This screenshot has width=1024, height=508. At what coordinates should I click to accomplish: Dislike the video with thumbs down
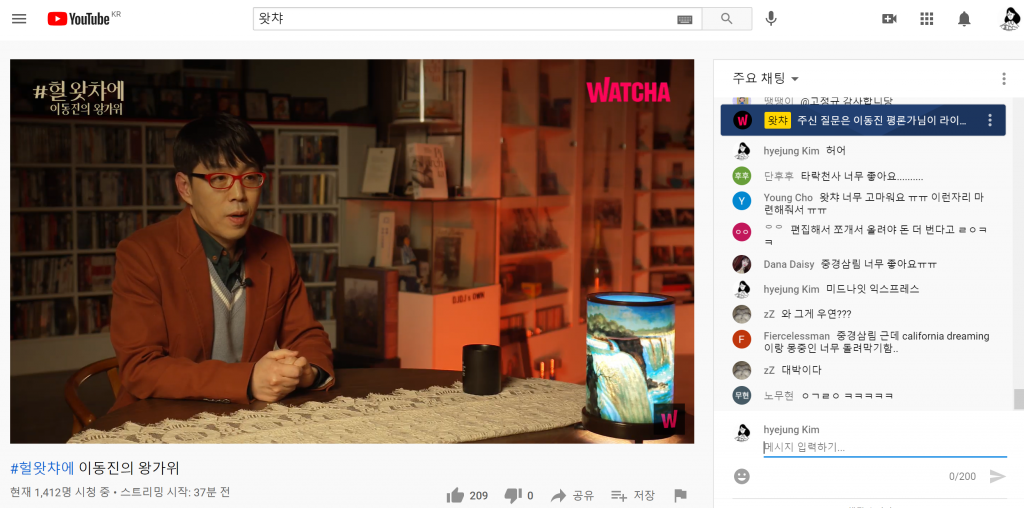point(513,496)
